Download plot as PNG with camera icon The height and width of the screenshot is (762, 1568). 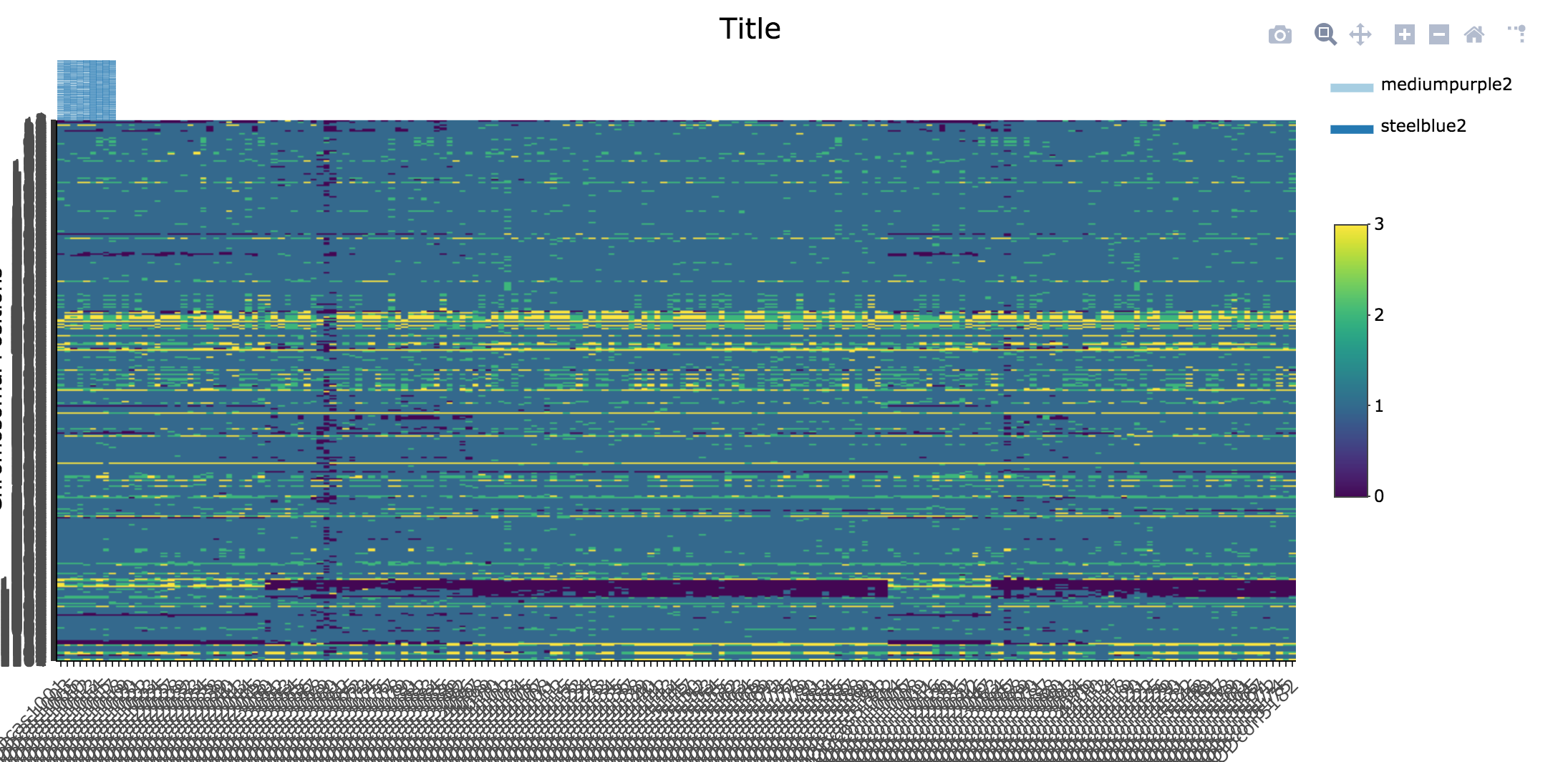coord(1280,34)
